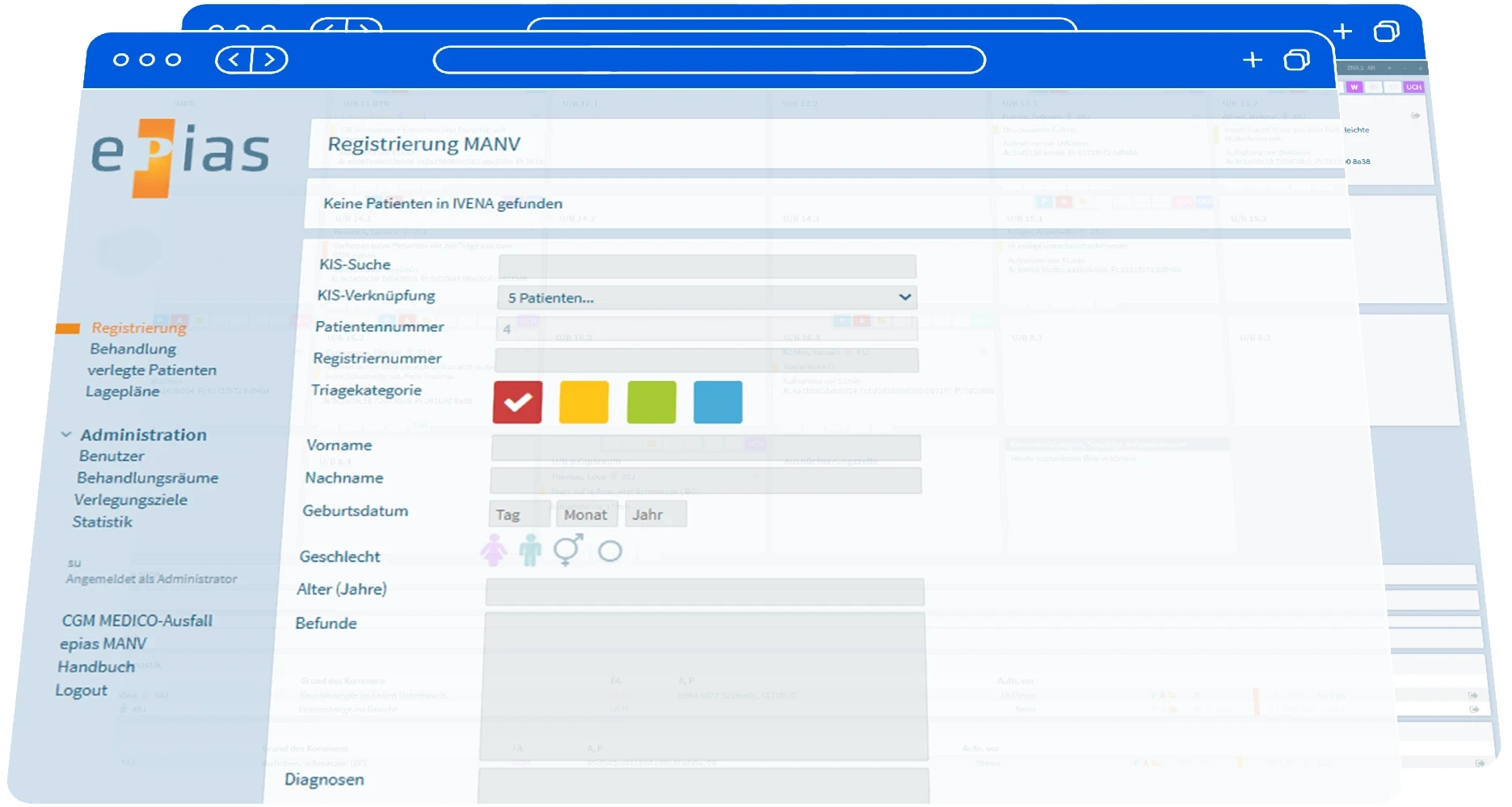Open the Handbuch link

[x=96, y=666]
